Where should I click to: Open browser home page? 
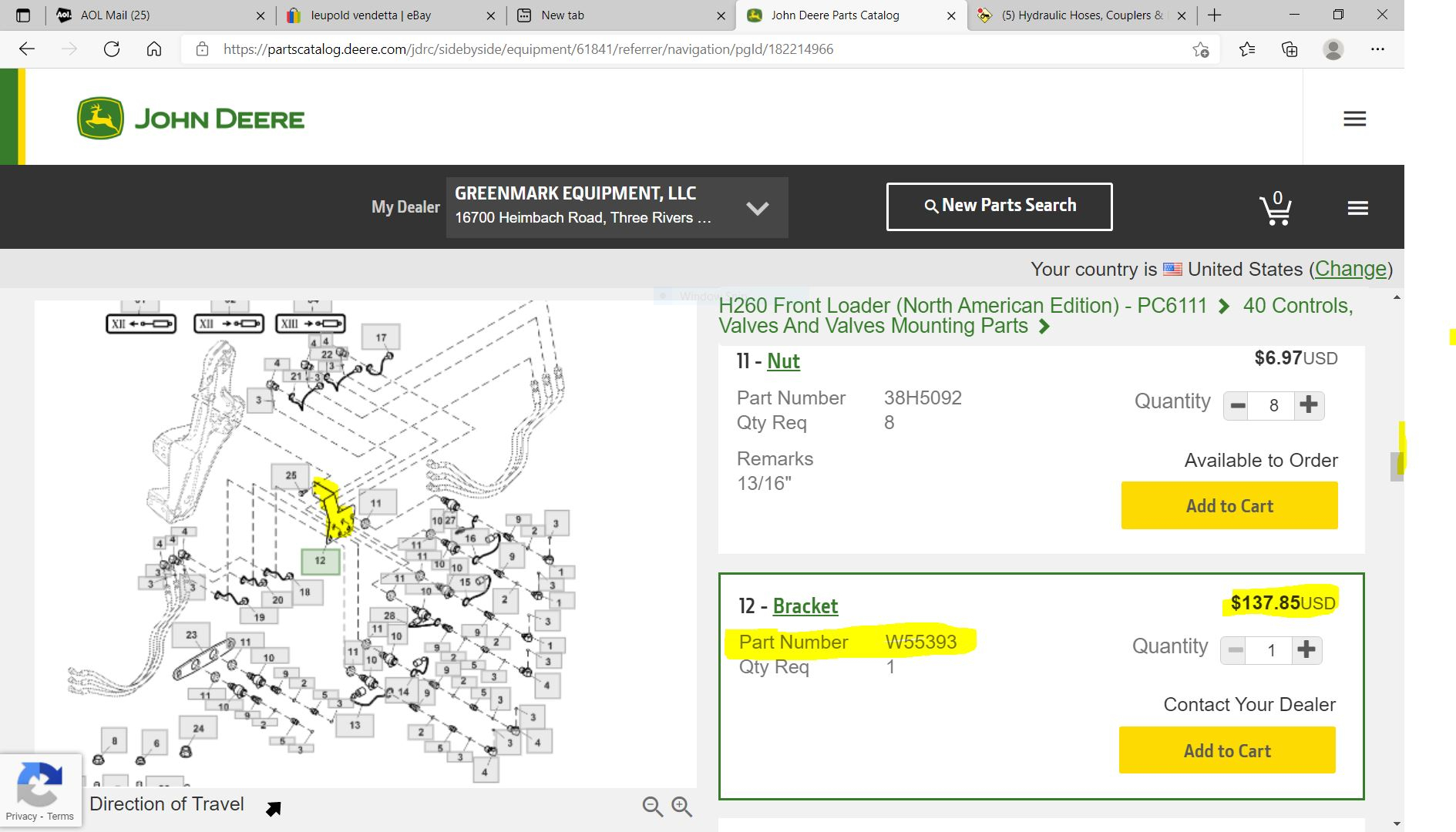154,49
